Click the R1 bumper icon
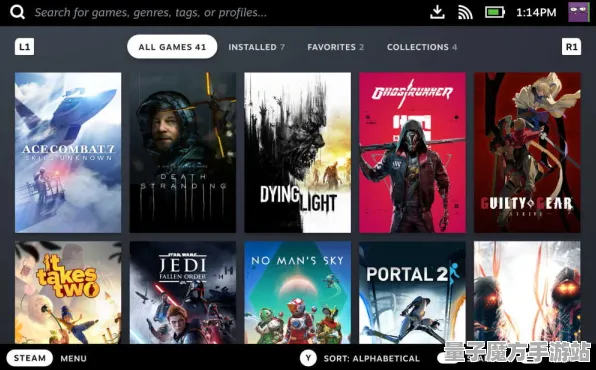 click(x=571, y=47)
